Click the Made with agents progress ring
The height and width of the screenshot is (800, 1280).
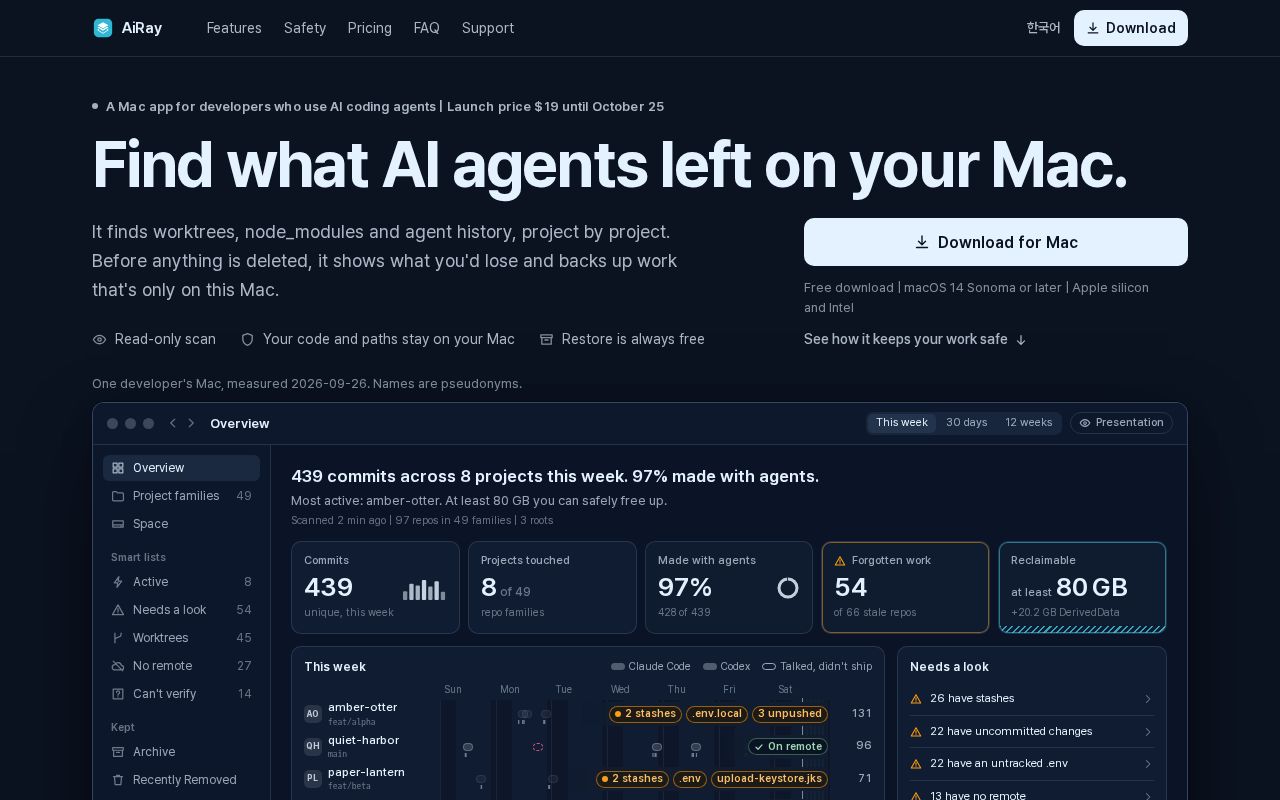tap(788, 588)
